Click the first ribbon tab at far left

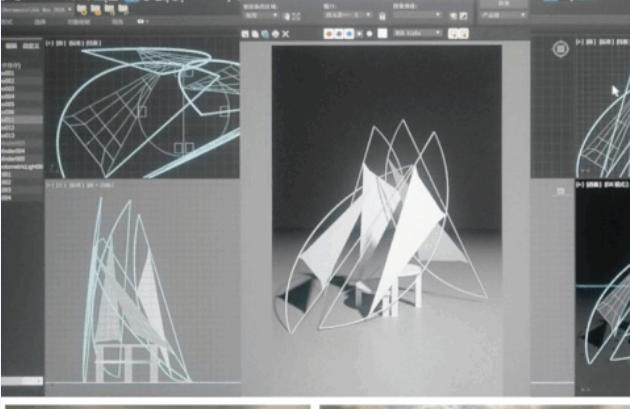(7, 22)
